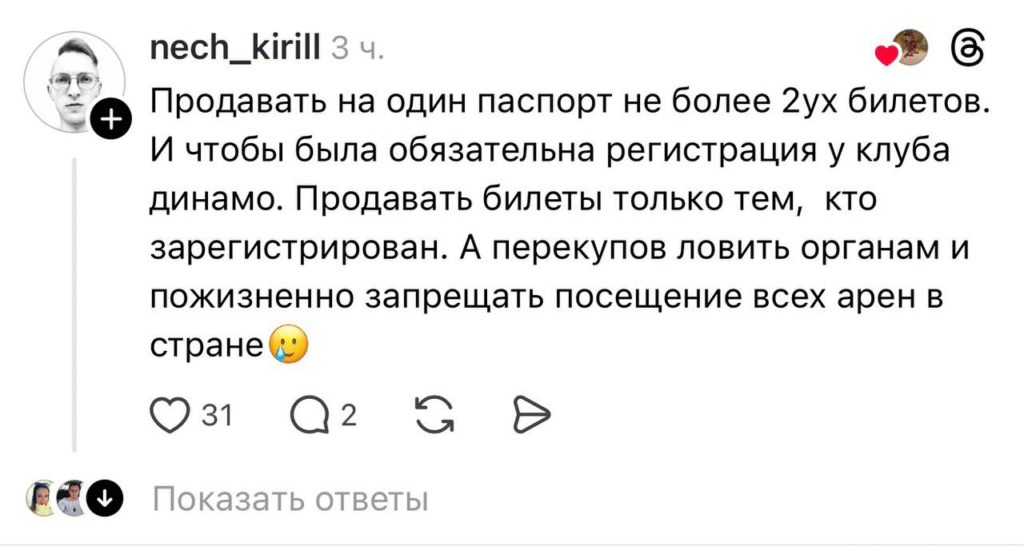The height and width of the screenshot is (550, 1024).
Task: Open the nech_kirill username link
Action: [235, 48]
